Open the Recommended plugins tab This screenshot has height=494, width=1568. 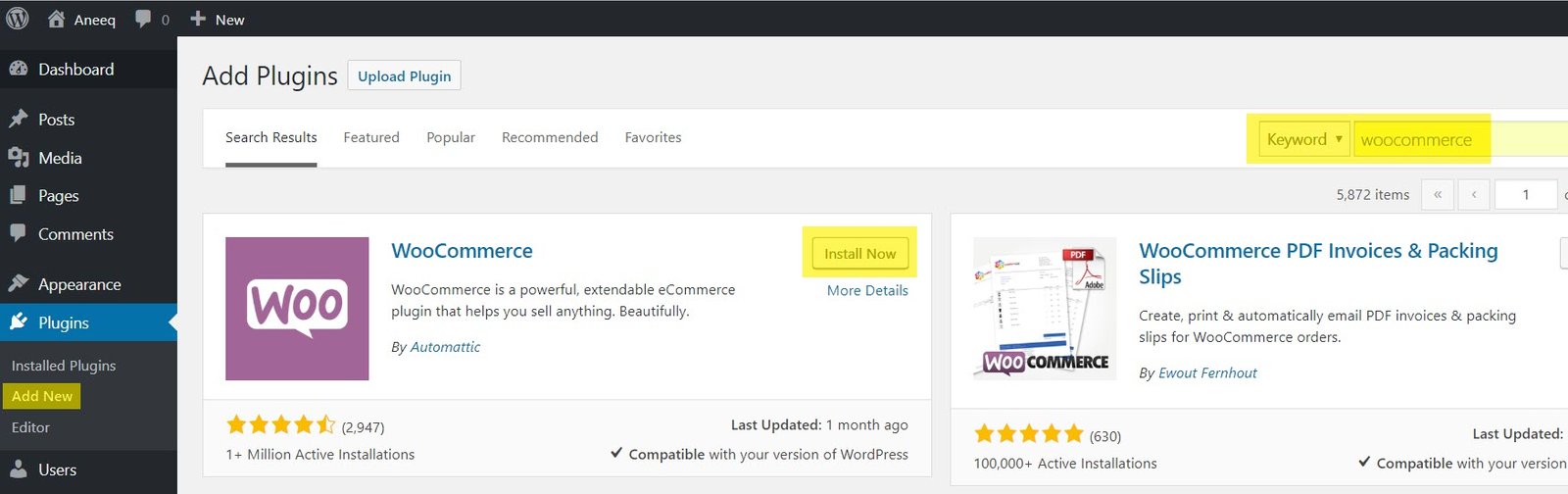[x=550, y=137]
